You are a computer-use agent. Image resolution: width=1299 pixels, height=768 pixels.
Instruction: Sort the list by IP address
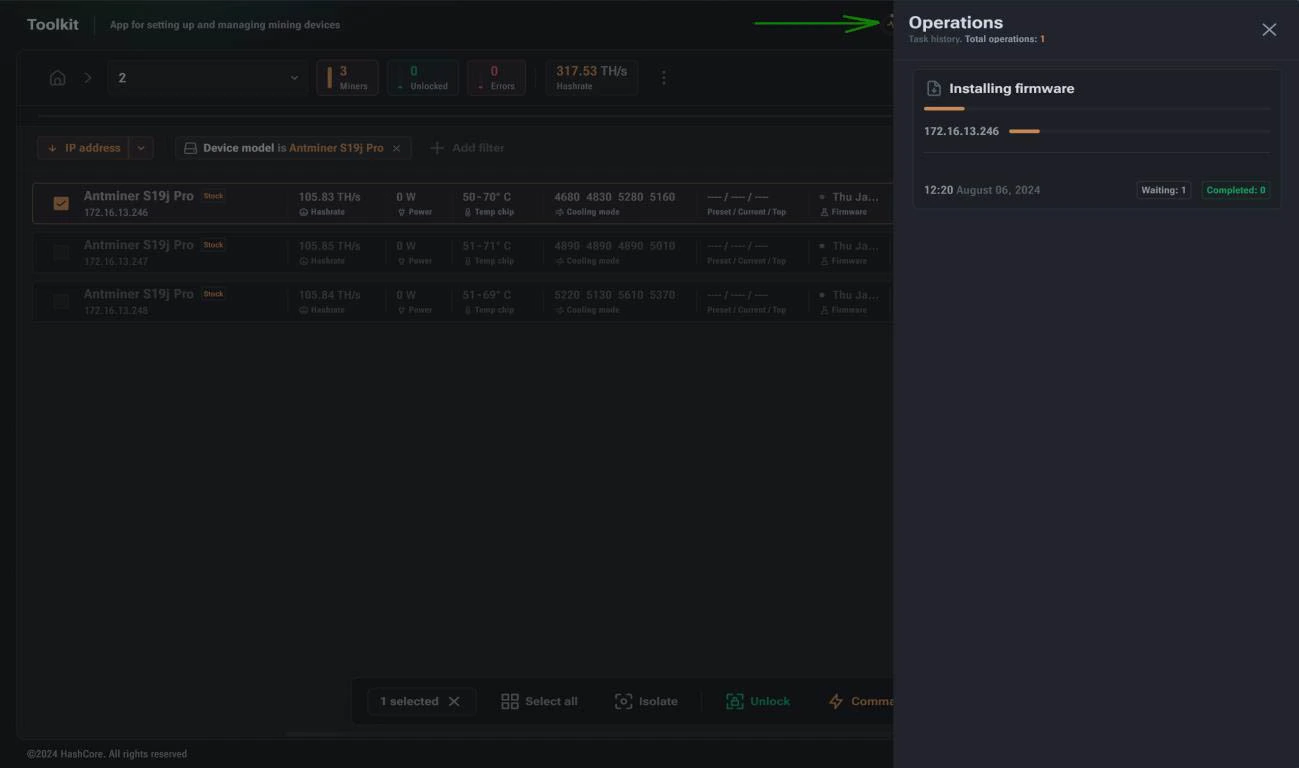(x=83, y=148)
